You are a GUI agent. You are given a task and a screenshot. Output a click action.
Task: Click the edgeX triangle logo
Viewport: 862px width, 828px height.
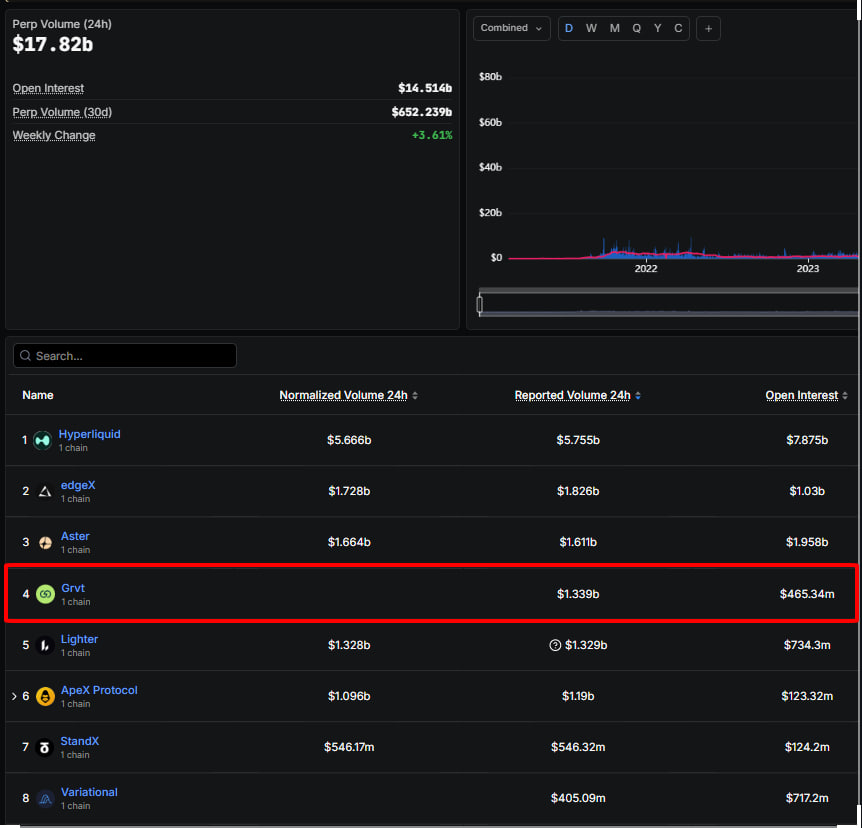click(x=45, y=492)
